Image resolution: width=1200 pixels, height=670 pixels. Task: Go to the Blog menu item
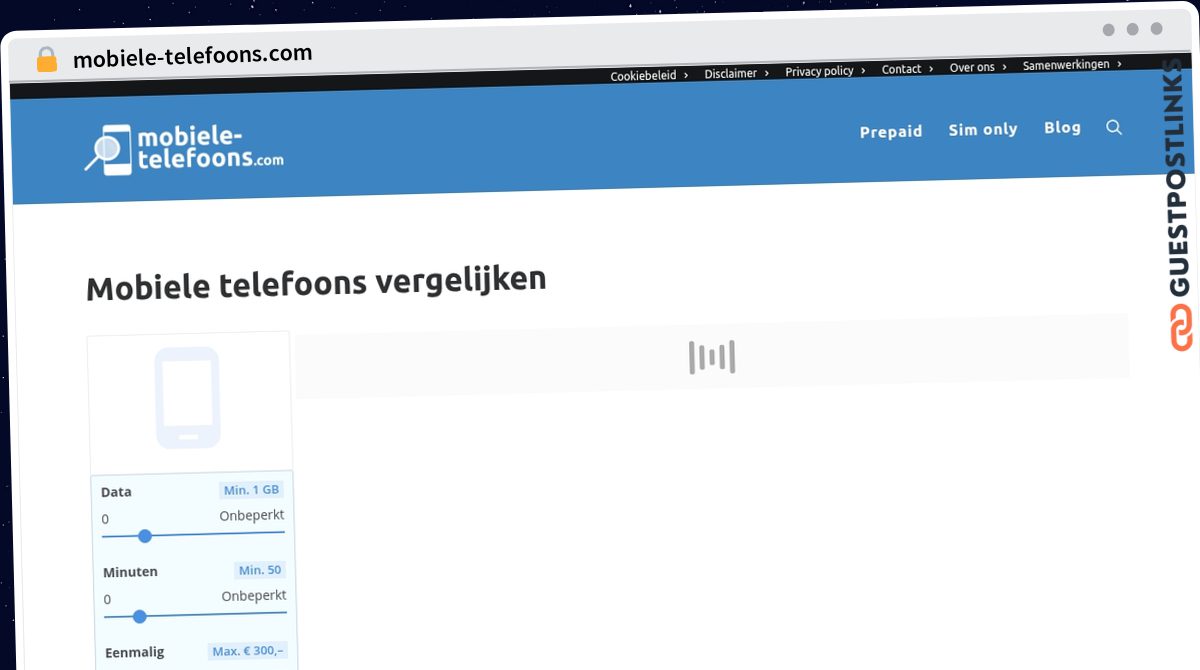click(x=1062, y=127)
